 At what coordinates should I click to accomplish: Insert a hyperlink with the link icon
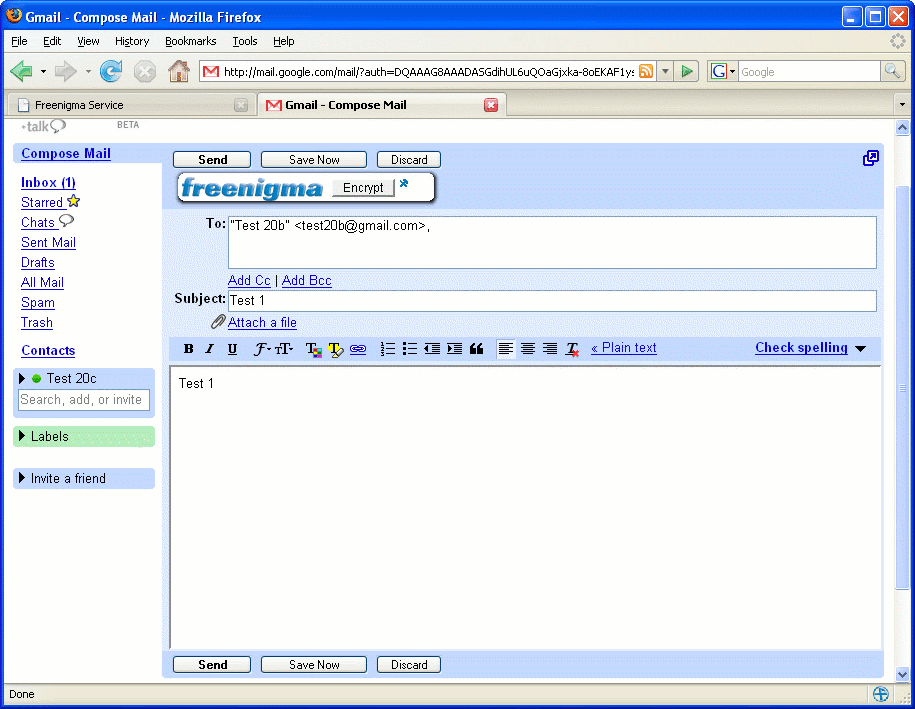[358, 349]
